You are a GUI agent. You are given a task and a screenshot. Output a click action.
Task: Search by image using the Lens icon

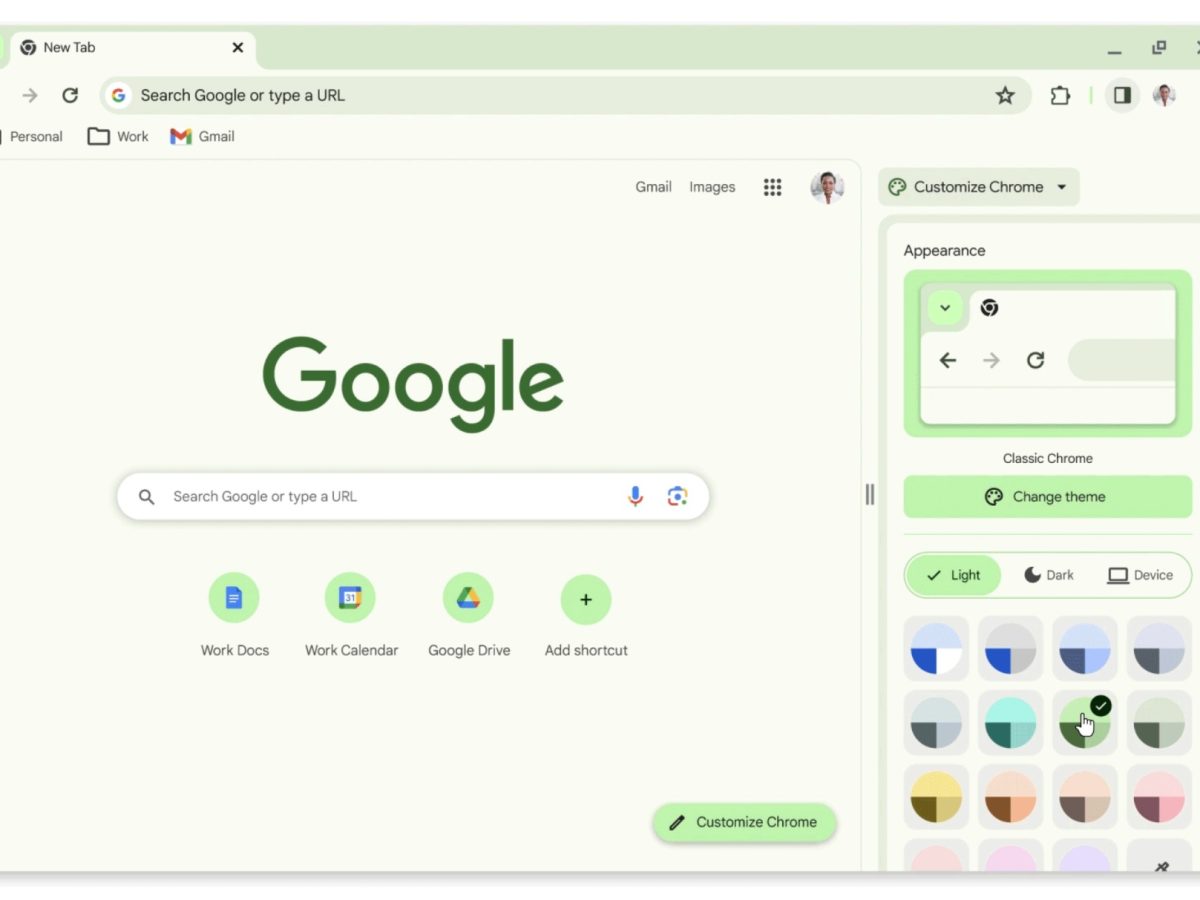677,496
